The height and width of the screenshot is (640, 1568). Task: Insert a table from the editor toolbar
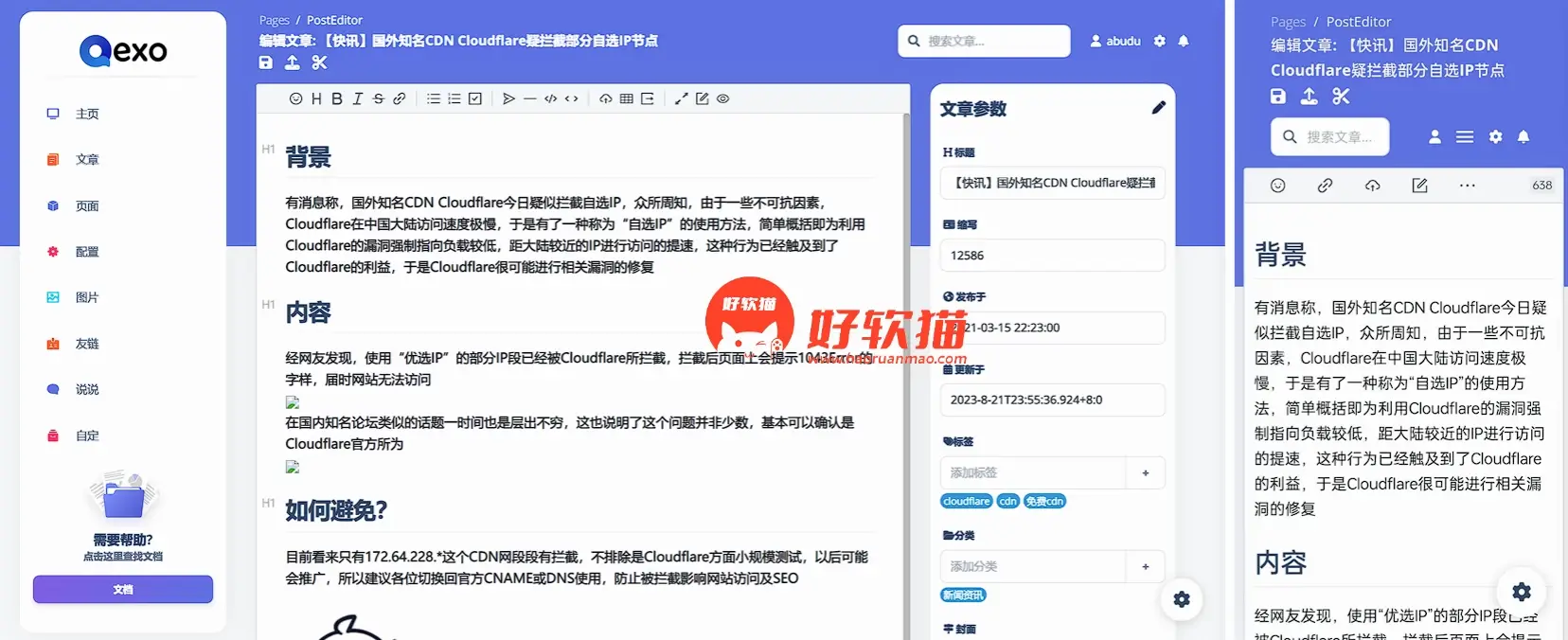point(627,98)
